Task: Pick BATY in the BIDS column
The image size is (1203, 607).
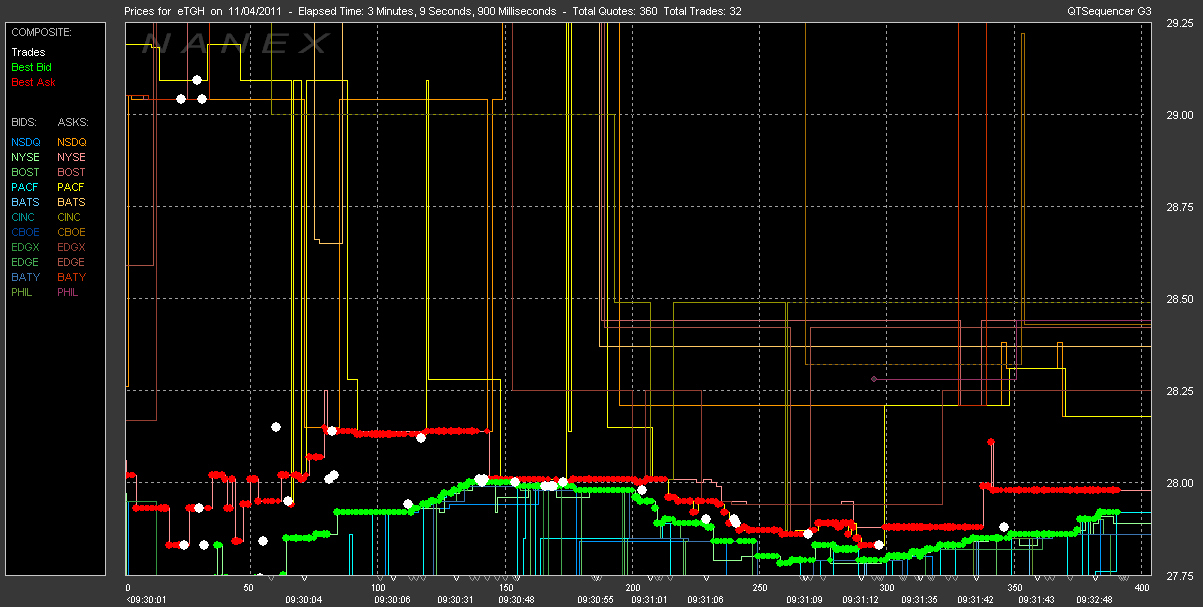Action: pos(26,277)
